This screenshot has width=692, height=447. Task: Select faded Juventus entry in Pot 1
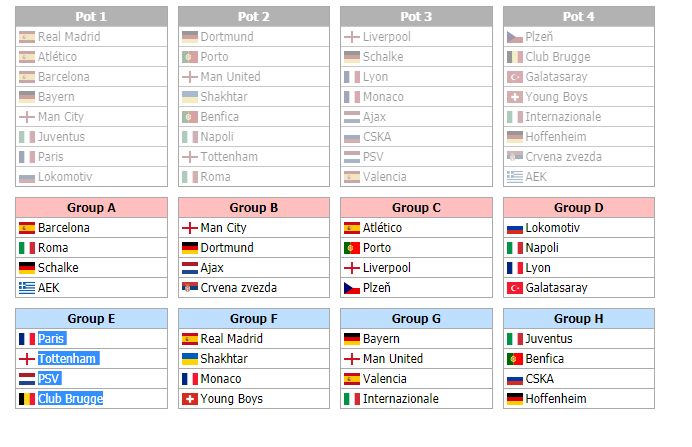[91, 137]
